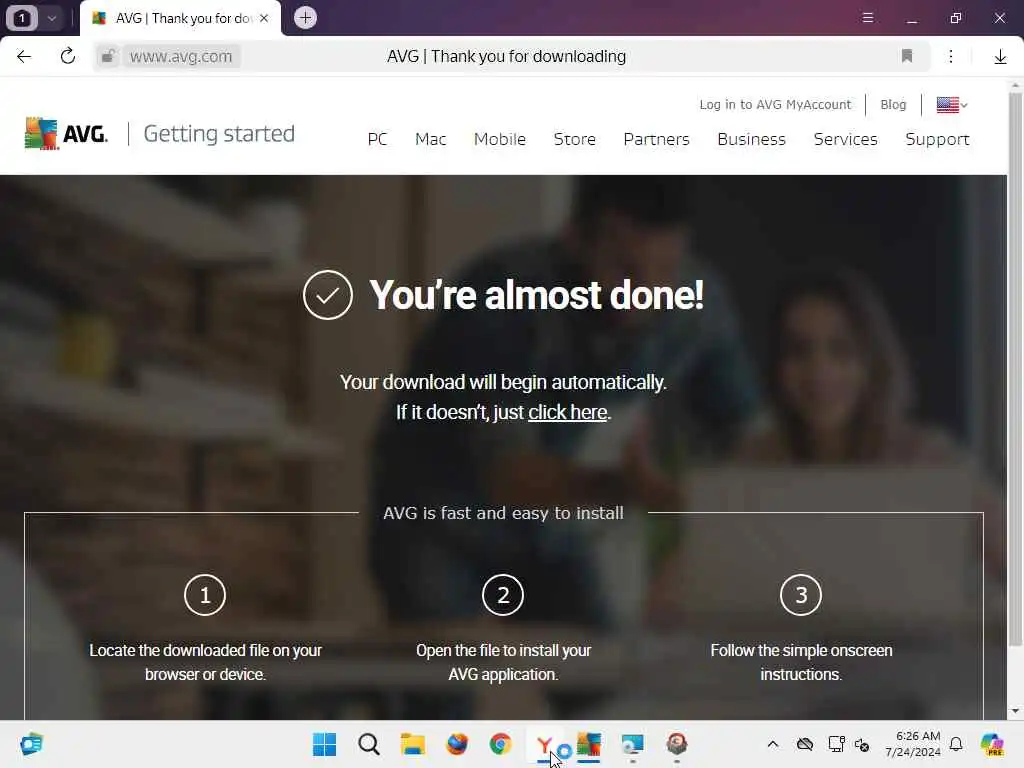Screen dimensions: 1024x768
Task: Click the 'click here' download link
Action: [568, 412]
